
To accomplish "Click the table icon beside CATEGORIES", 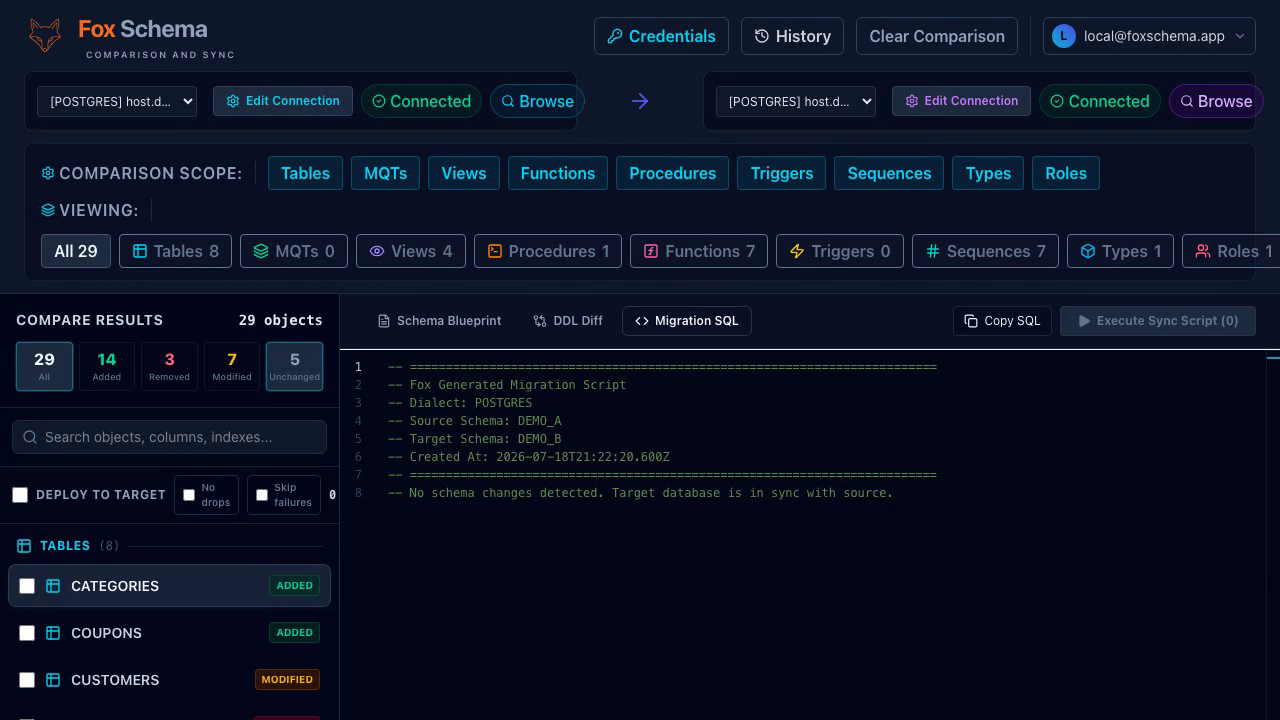I will coord(53,586).
